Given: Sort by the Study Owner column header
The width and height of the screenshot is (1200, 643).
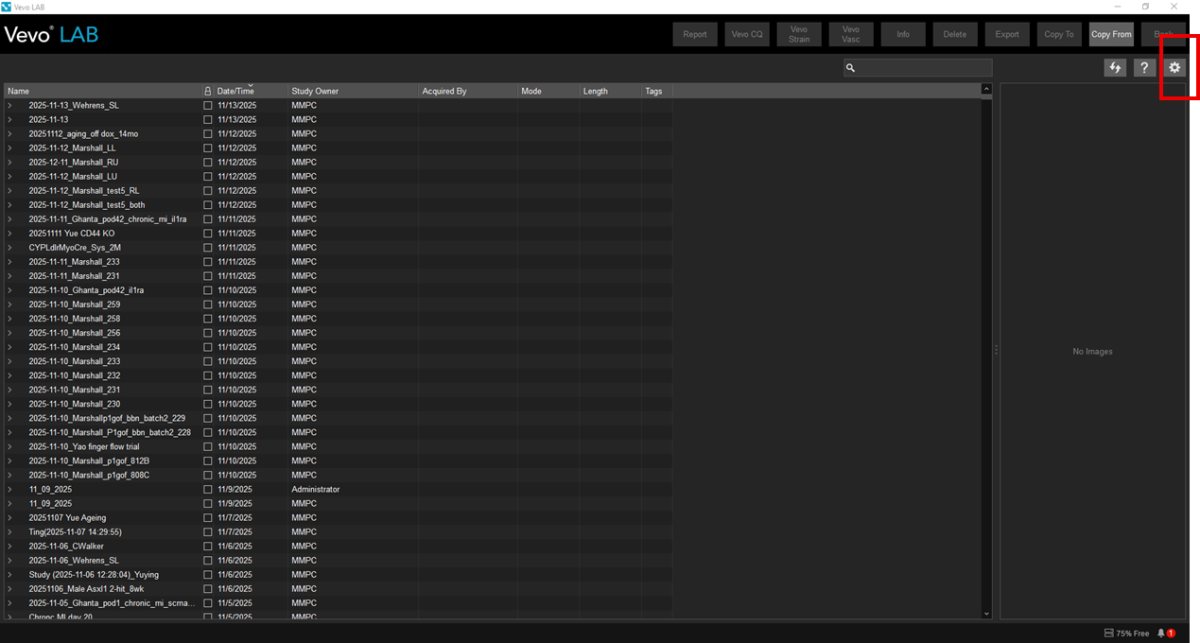Looking at the screenshot, I should [x=354, y=91].
